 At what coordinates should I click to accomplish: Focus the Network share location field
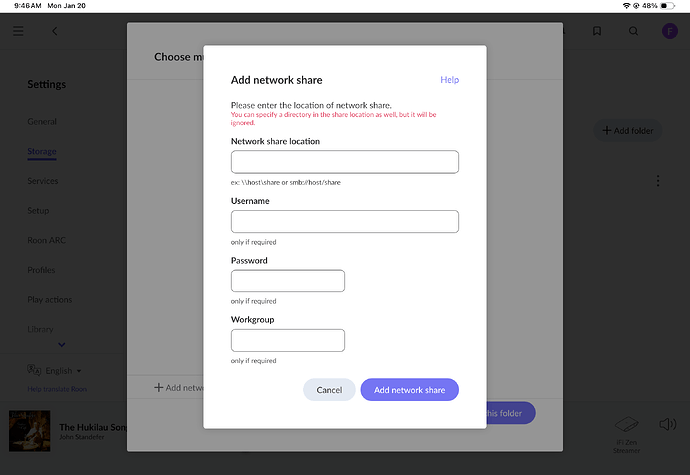click(345, 162)
